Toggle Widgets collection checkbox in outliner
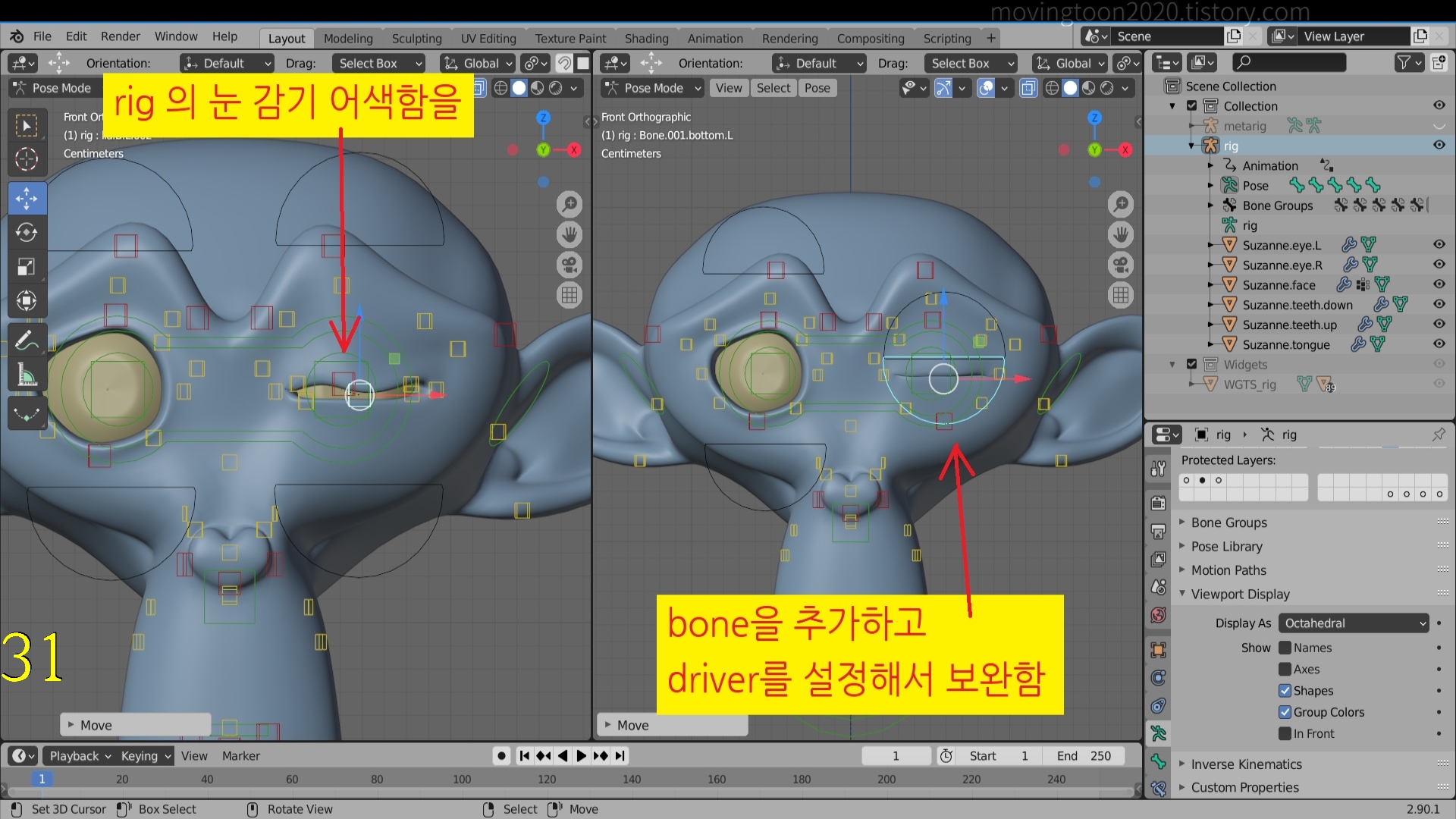Viewport: 1456px width, 819px height. (x=1191, y=365)
